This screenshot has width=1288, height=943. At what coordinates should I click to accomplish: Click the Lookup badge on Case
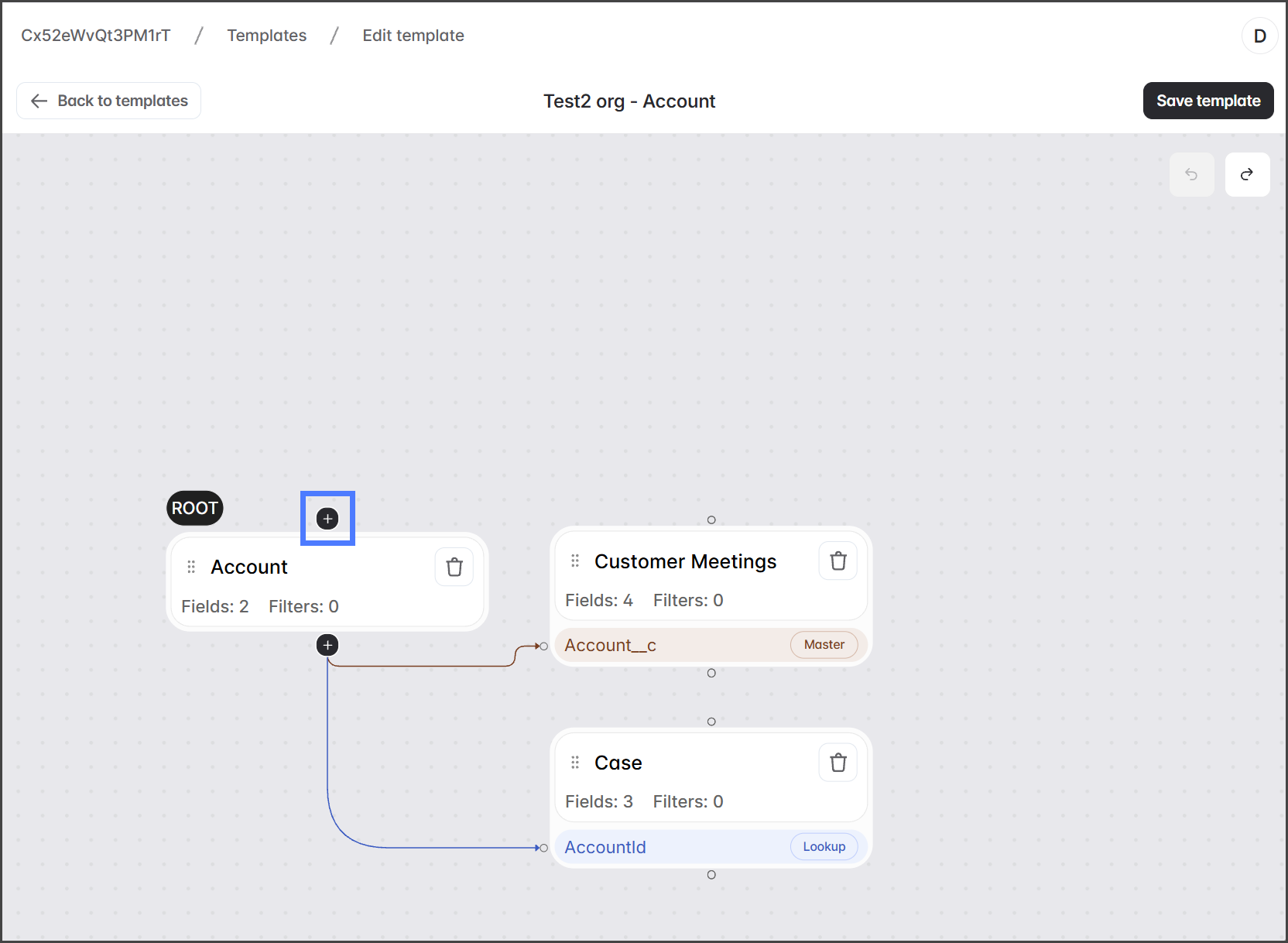click(824, 847)
